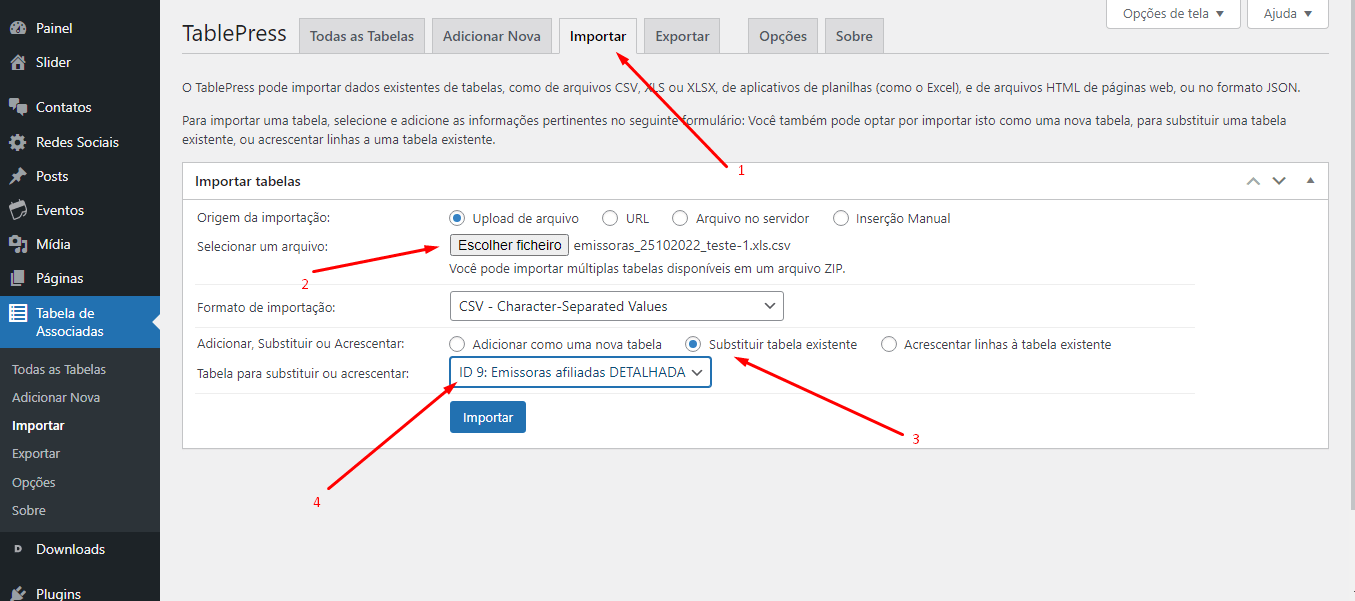
Task: Click the Painel dashboard icon
Action: 18,28
